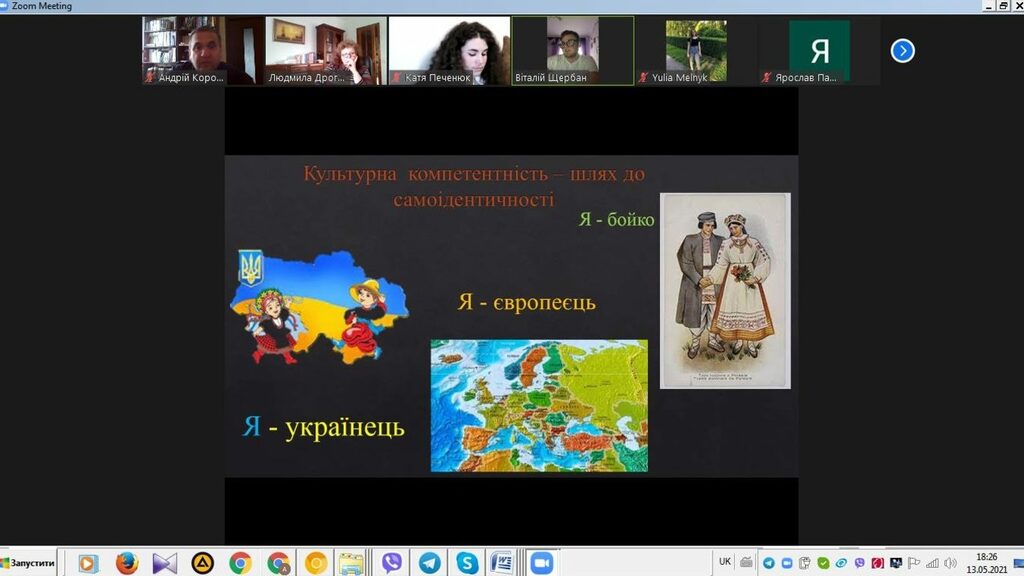Open the AIMP player taskbar icon
Image resolution: width=1024 pixels, height=576 pixels.
[x=202, y=563]
